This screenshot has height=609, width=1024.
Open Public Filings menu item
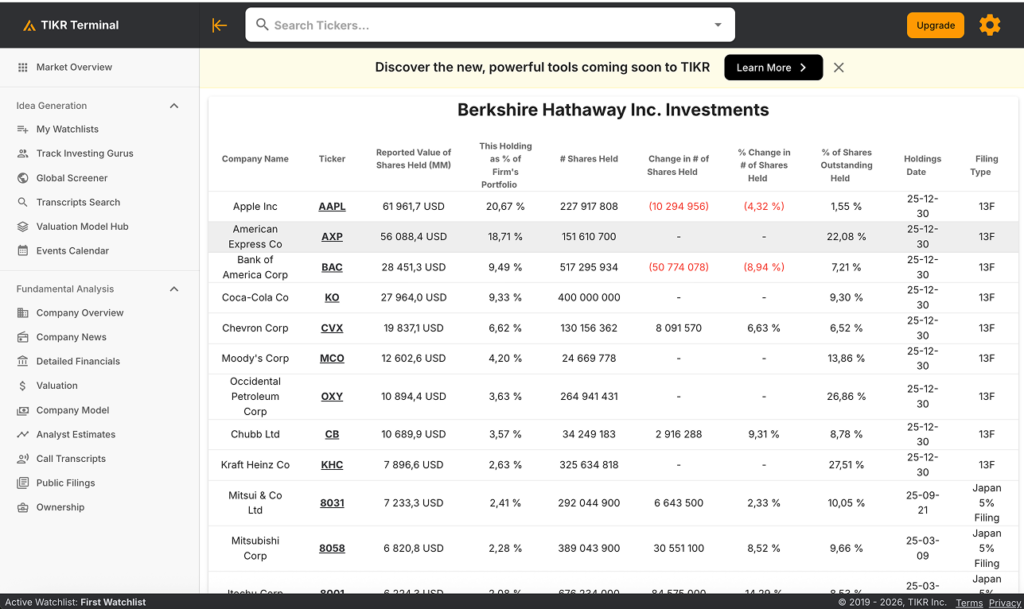click(65, 483)
